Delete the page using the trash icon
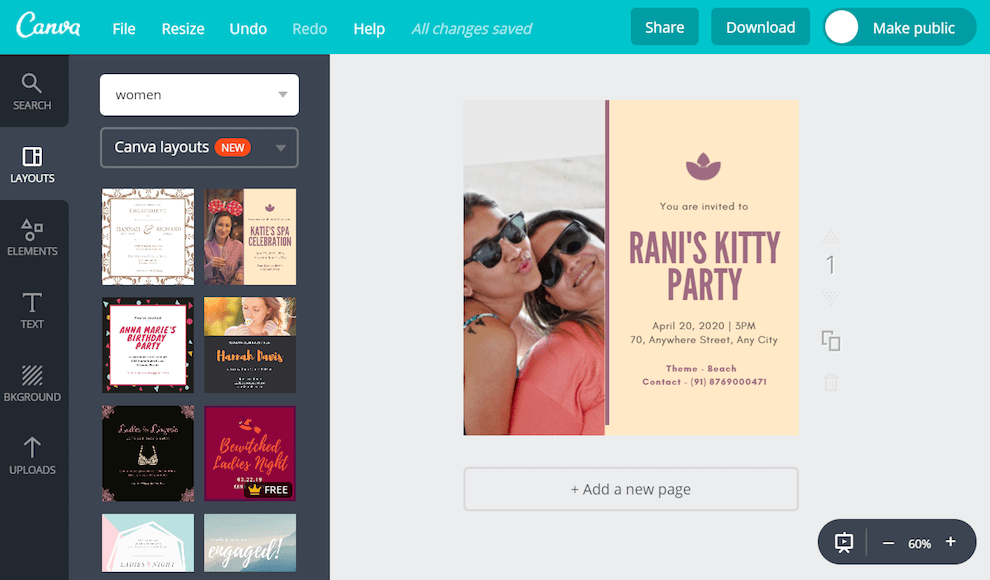990x580 pixels. coord(830,381)
